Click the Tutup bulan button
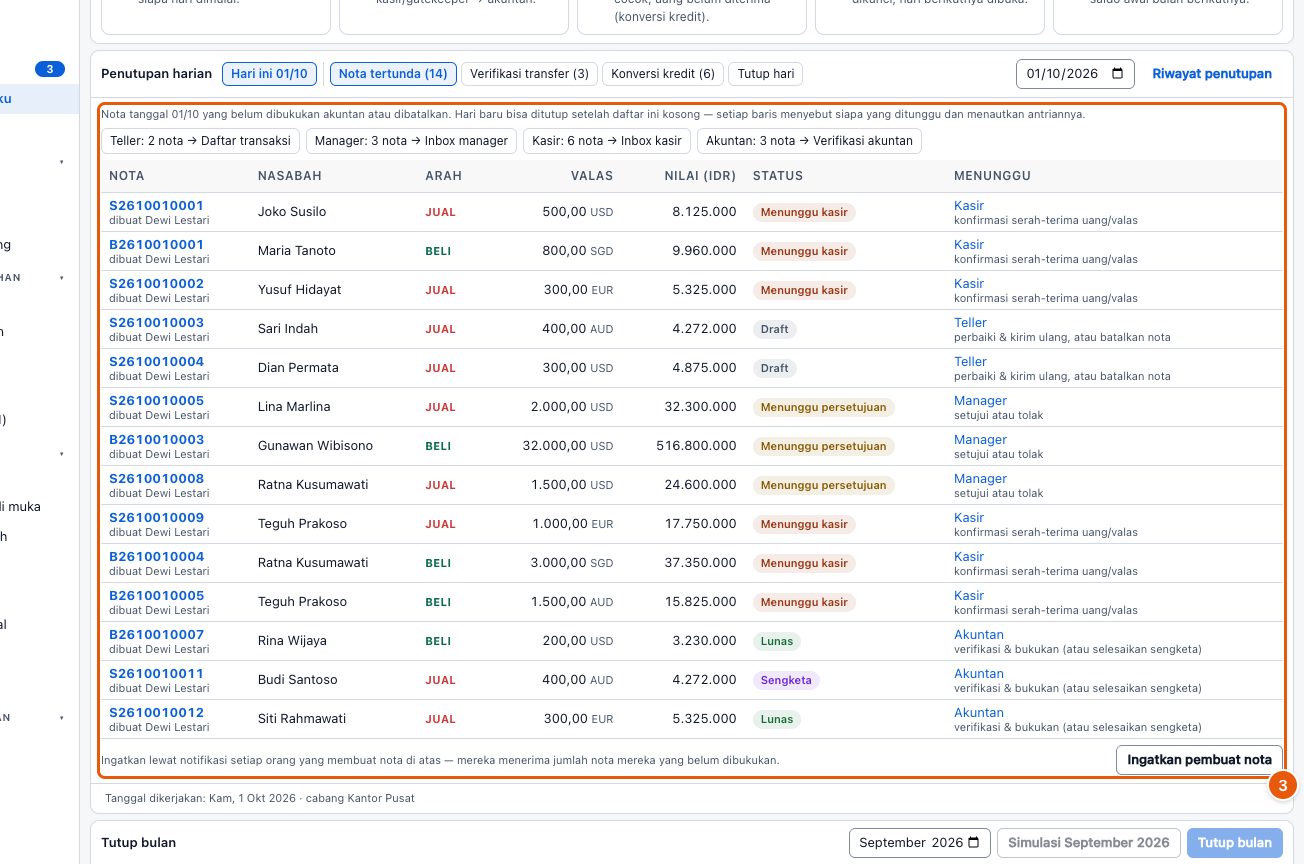This screenshot has height=864, width=1304. [1235, 843]
